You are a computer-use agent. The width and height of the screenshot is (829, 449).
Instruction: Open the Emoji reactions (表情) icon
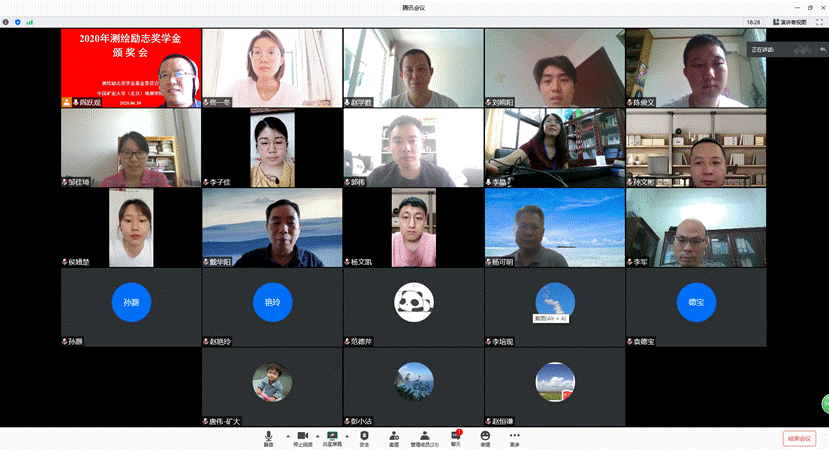click(x=485, y=436)
